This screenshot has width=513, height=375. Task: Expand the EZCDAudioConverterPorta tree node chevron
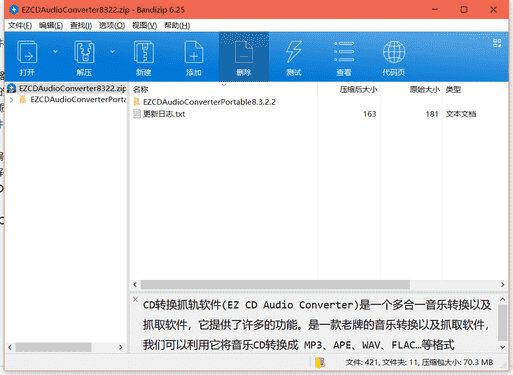point(12,100)
